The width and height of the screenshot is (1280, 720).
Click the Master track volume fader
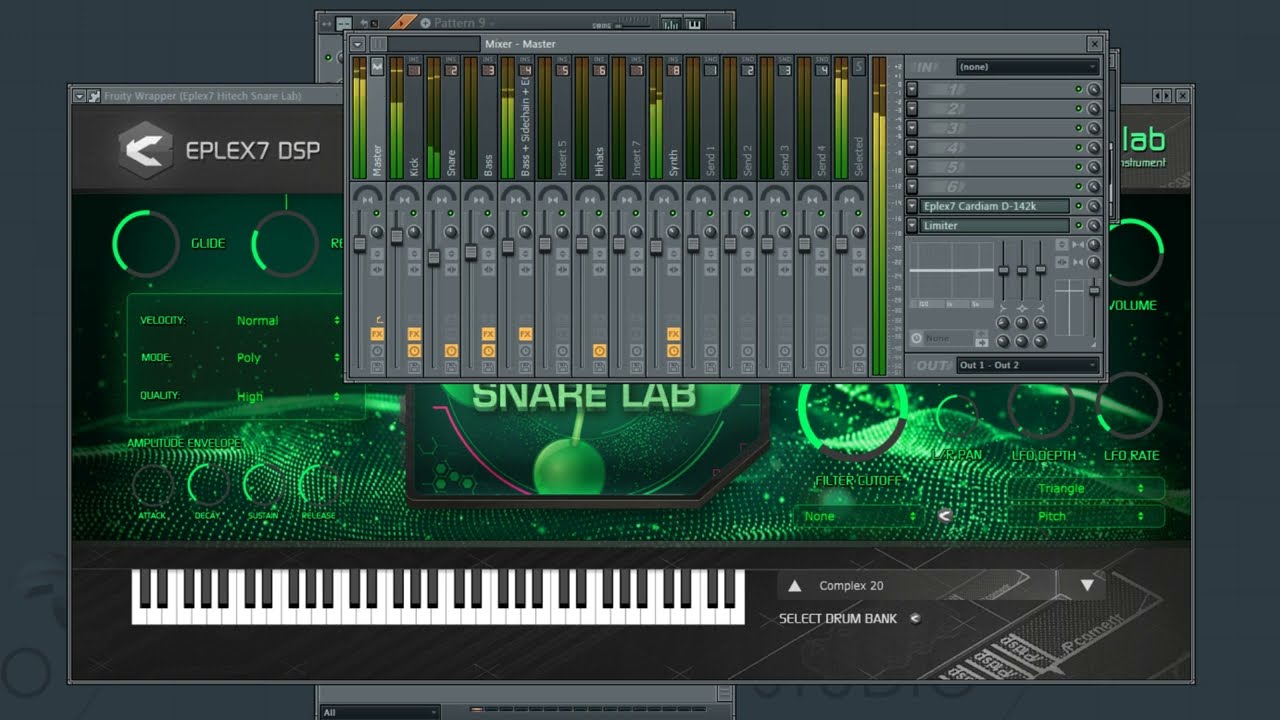[359, 243]
